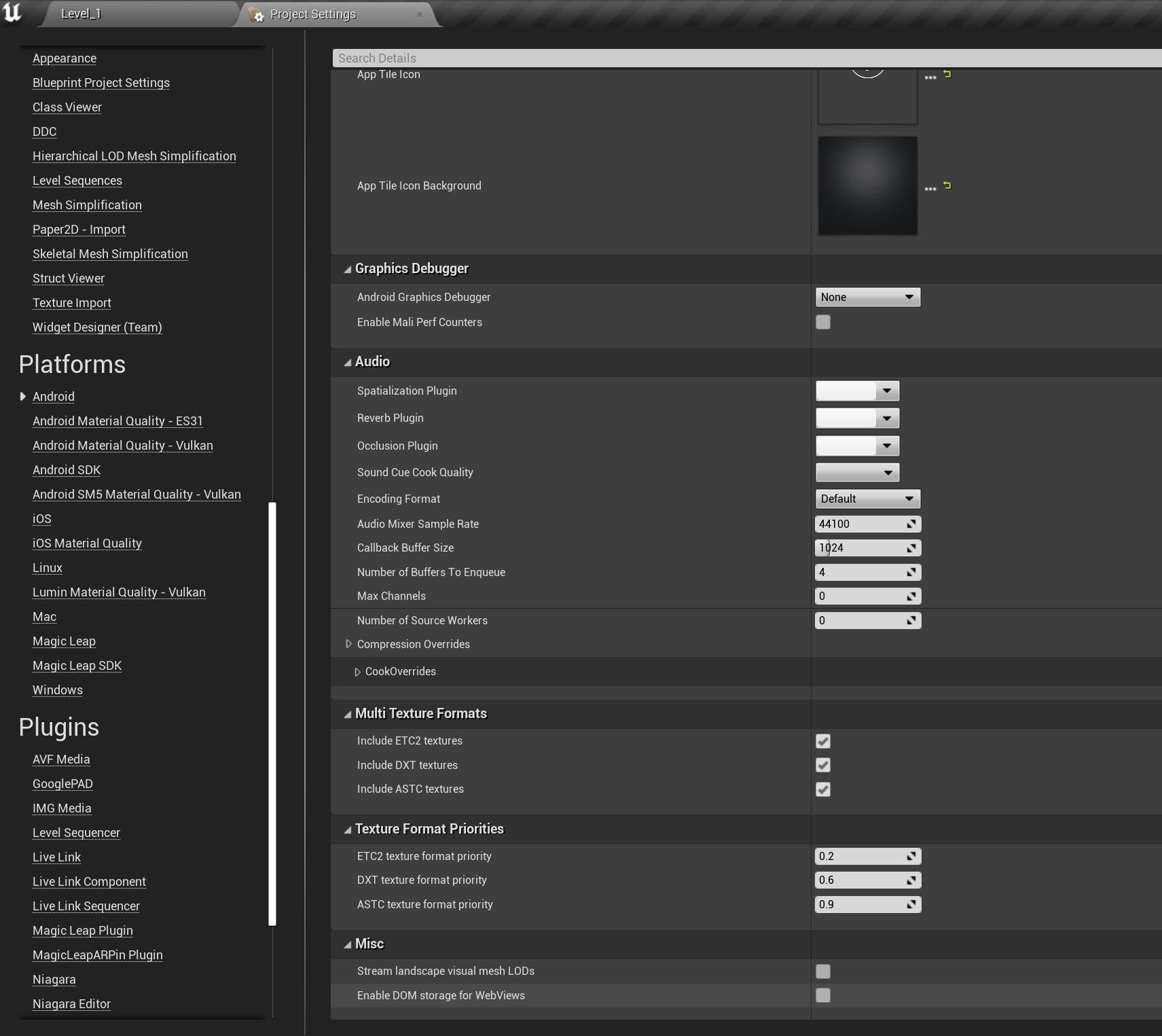
Task: Collapse Multi Texture Formats category
Action: [x=348, y=714]
